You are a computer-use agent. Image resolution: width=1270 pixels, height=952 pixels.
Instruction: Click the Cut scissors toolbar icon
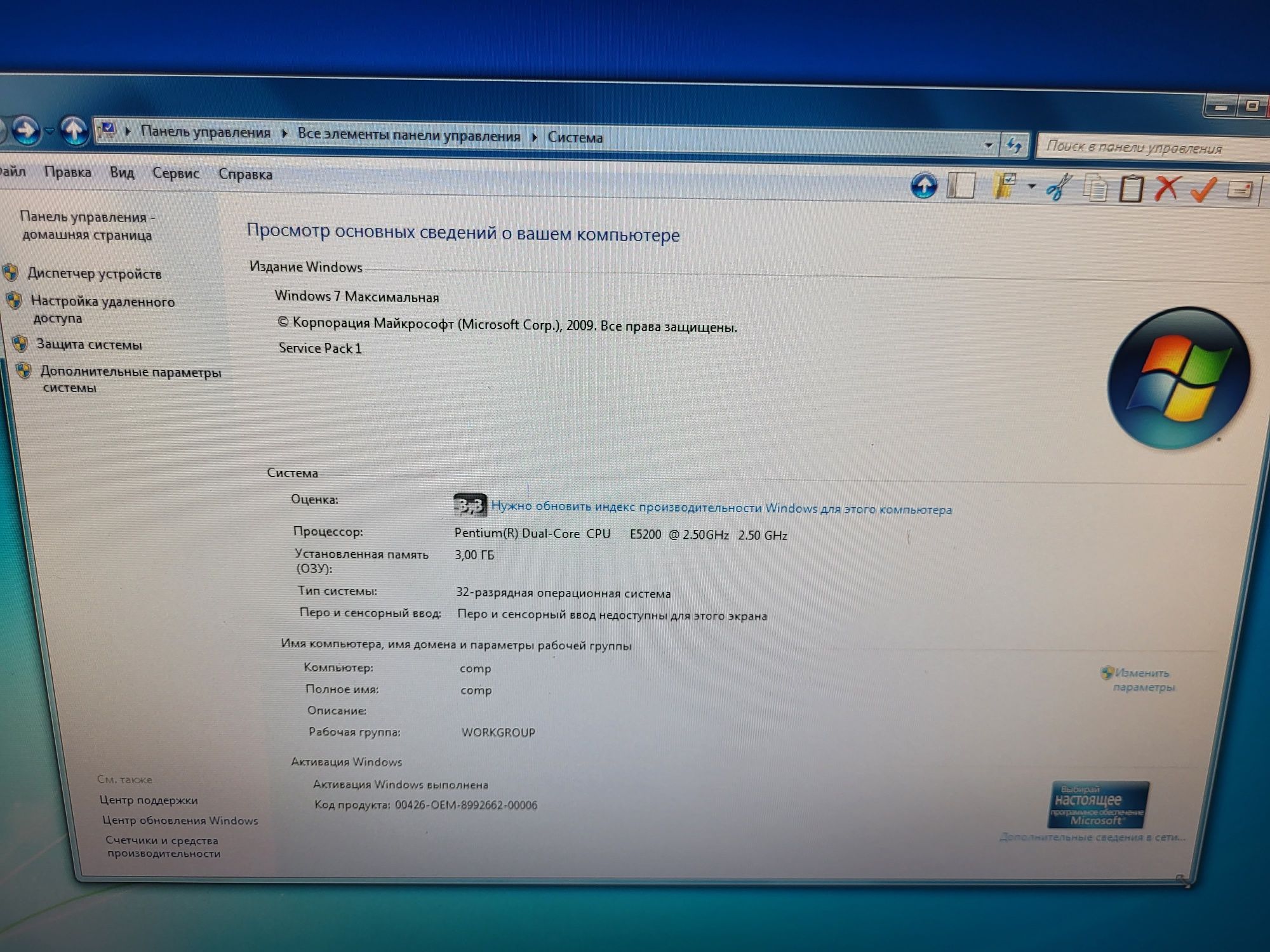coord(1059,188)
